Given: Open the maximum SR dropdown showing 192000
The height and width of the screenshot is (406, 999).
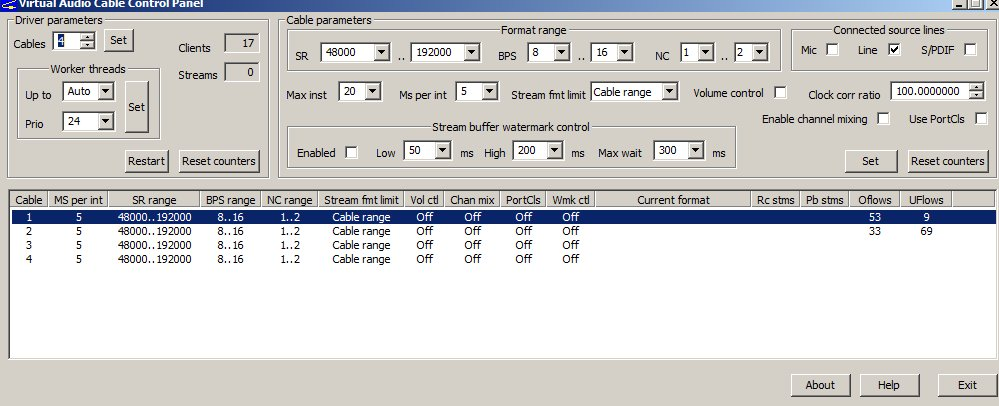Looking at the screenshot, I should [x=471, y=52].
